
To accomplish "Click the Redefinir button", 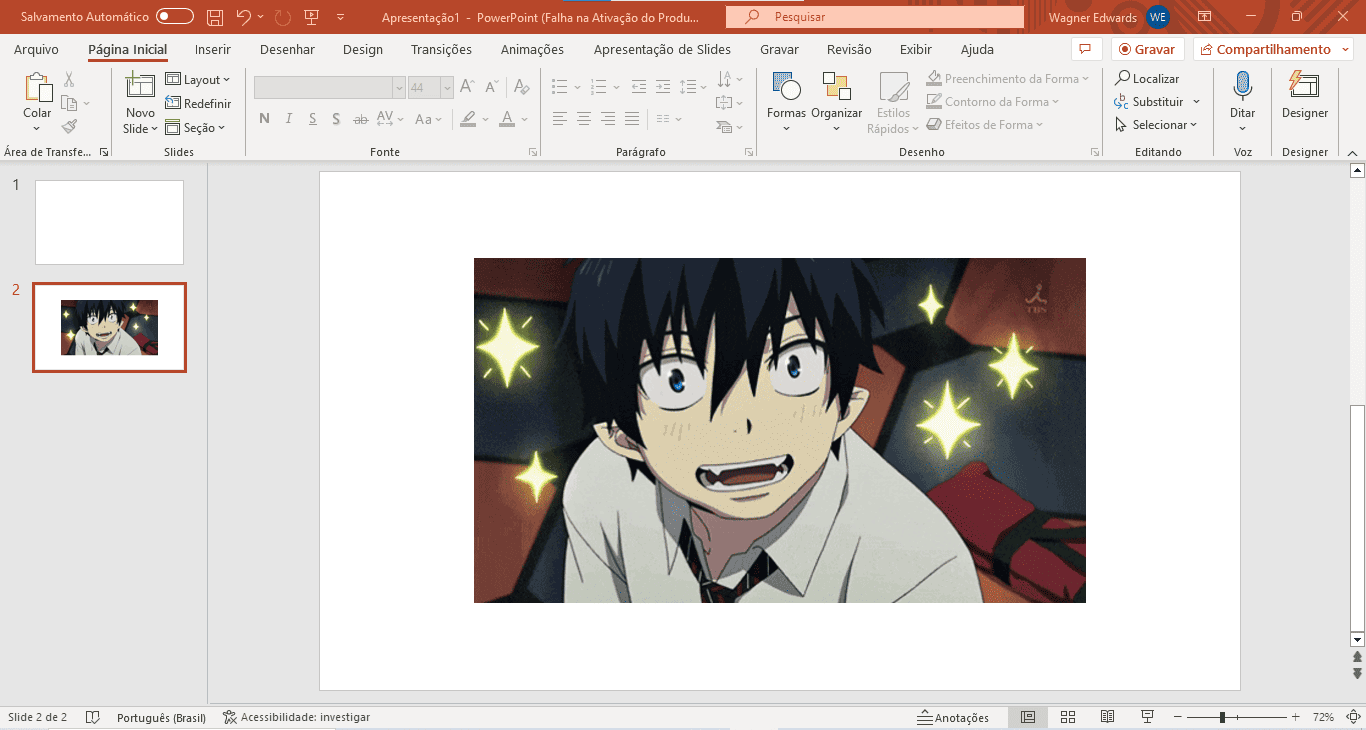I will [198, 103].
